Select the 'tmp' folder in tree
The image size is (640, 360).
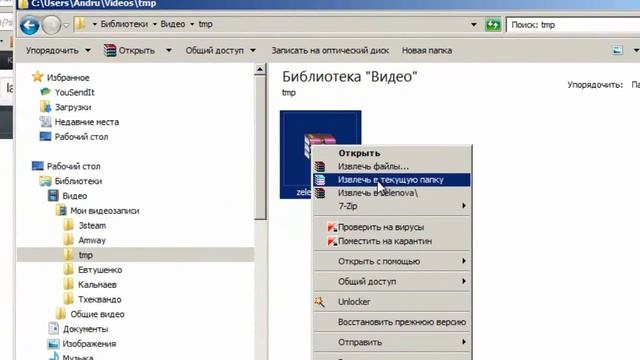85,255
